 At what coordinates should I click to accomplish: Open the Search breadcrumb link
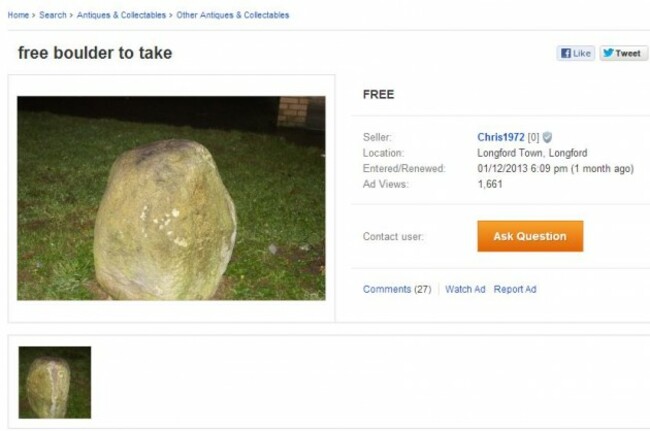click(x=53, y=15)
